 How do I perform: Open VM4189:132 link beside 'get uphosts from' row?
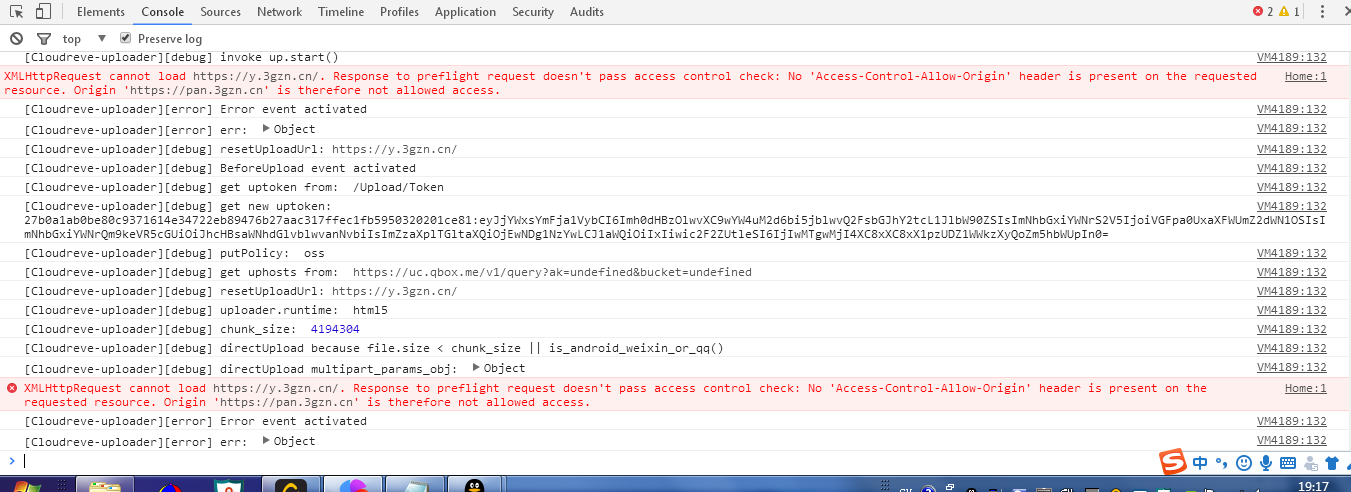pos(1291,272)
